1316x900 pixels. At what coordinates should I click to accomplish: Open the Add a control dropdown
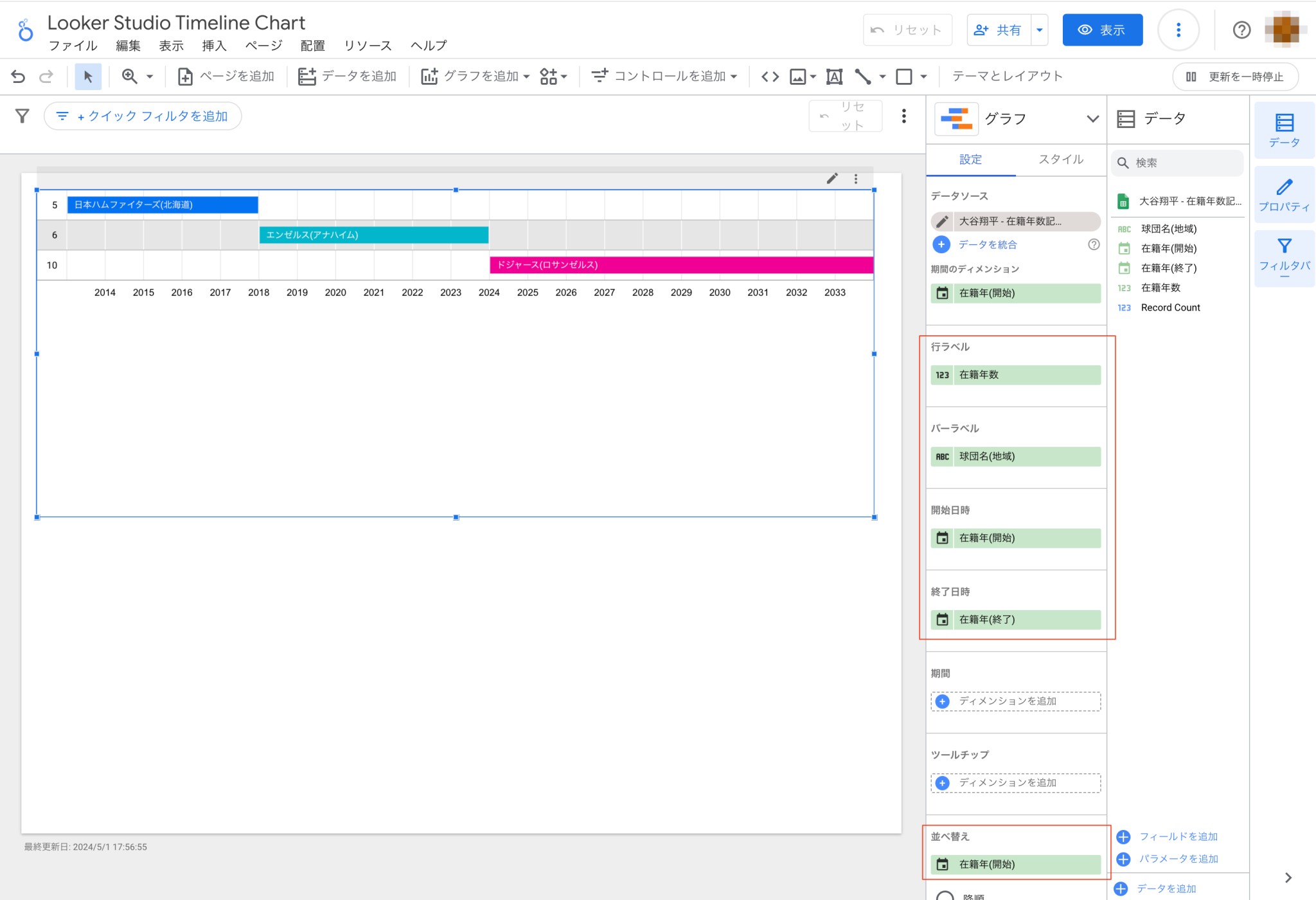(x=664, y=76)
